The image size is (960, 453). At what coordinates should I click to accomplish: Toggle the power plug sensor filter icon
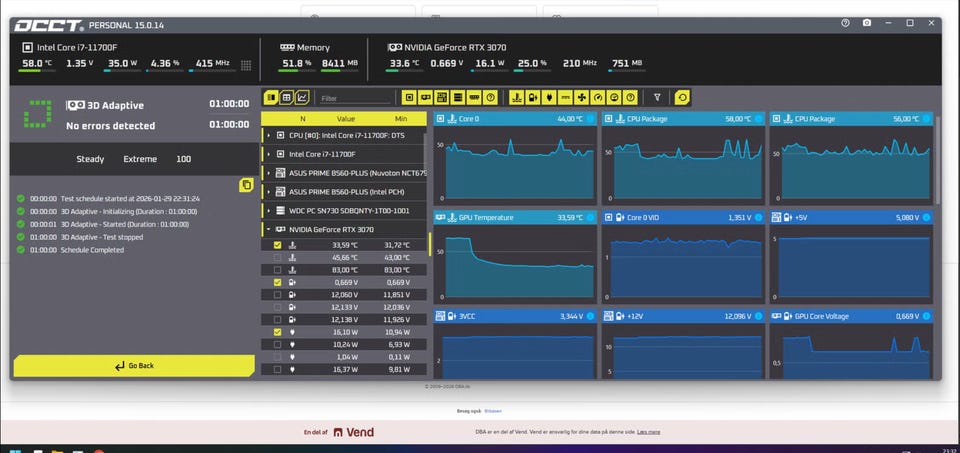coord(549,97)
